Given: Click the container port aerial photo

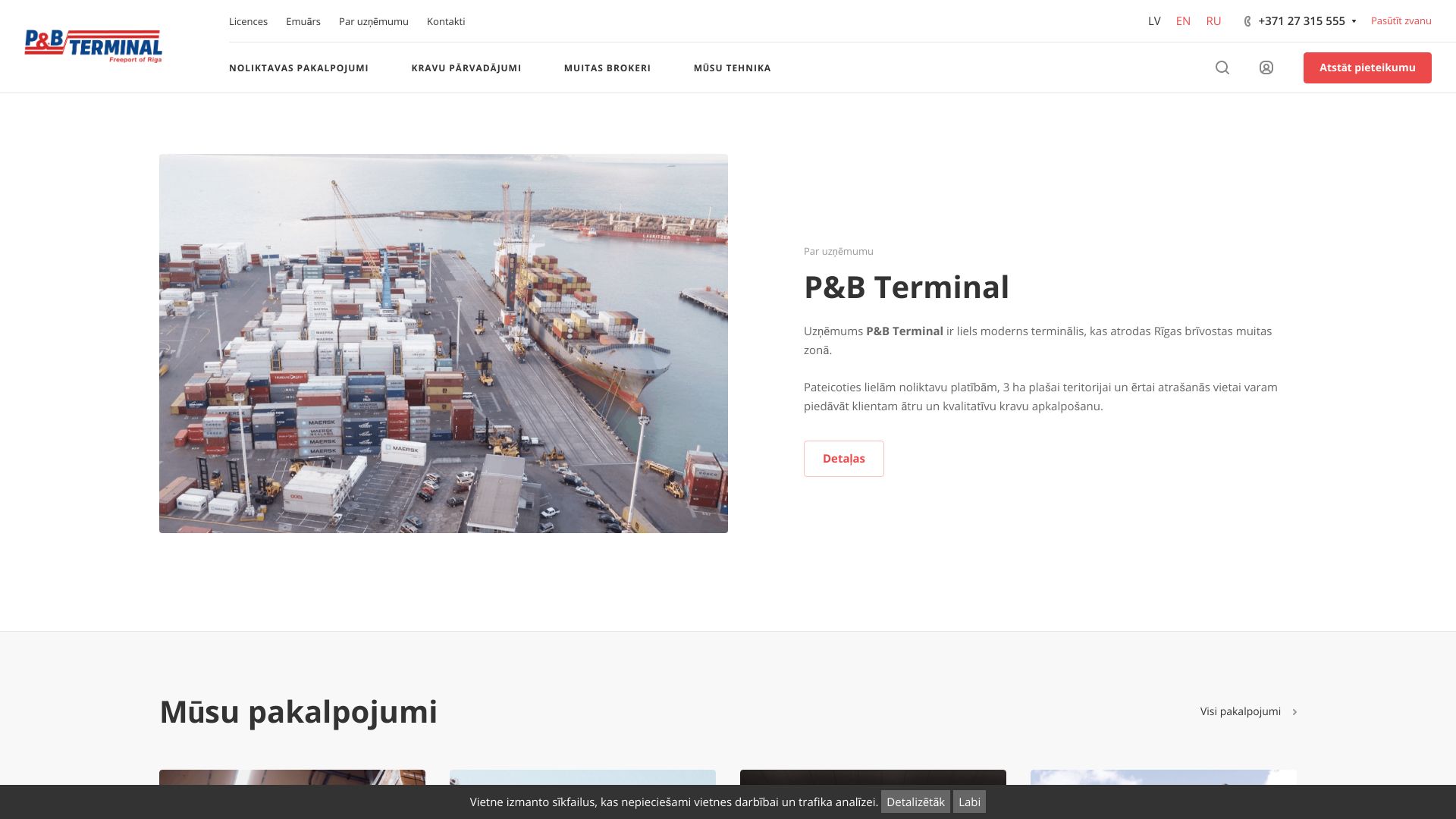Looking at the screenshot, I should 444,344.
